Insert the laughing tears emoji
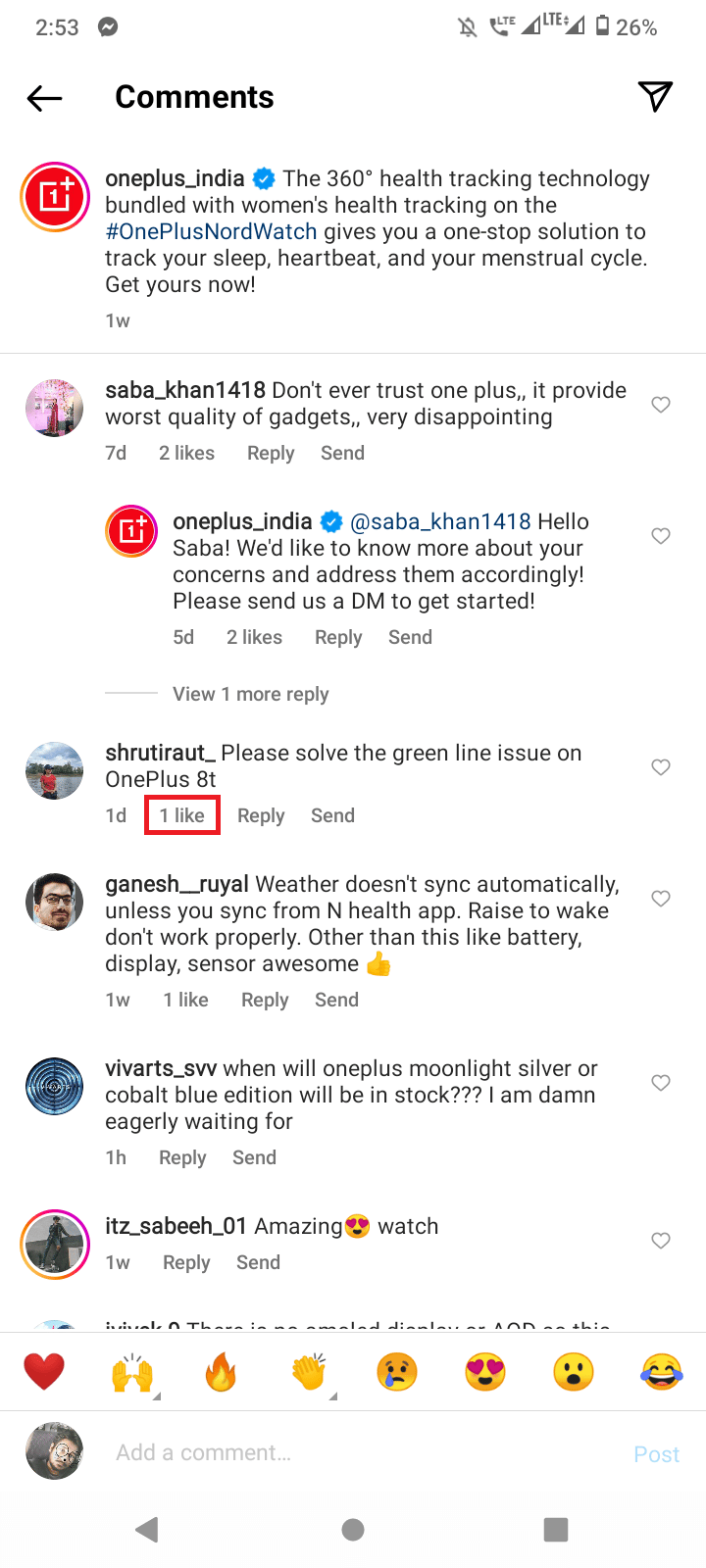Screen dimensions: 706x1568 [x=662, y=1372]
